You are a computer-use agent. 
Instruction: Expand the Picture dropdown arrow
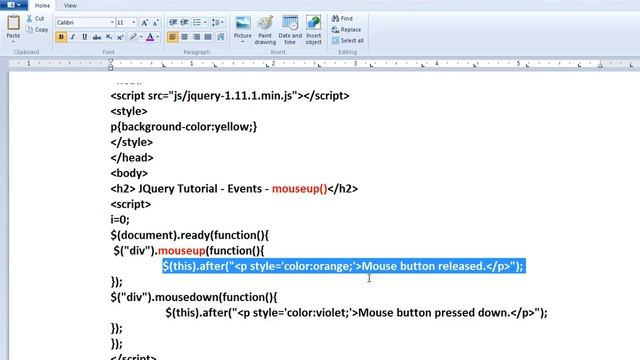click(x=242, y=42)
